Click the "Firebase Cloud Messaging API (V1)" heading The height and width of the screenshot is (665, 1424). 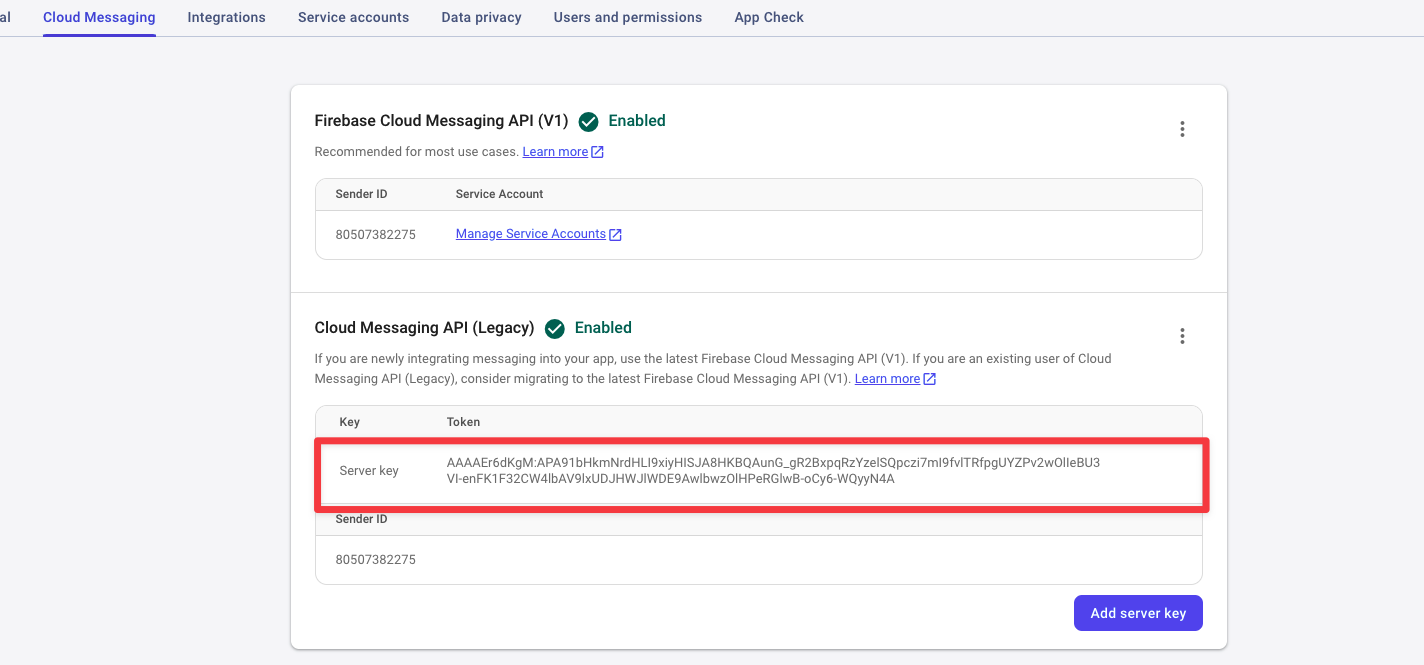(x=441, y=121)
